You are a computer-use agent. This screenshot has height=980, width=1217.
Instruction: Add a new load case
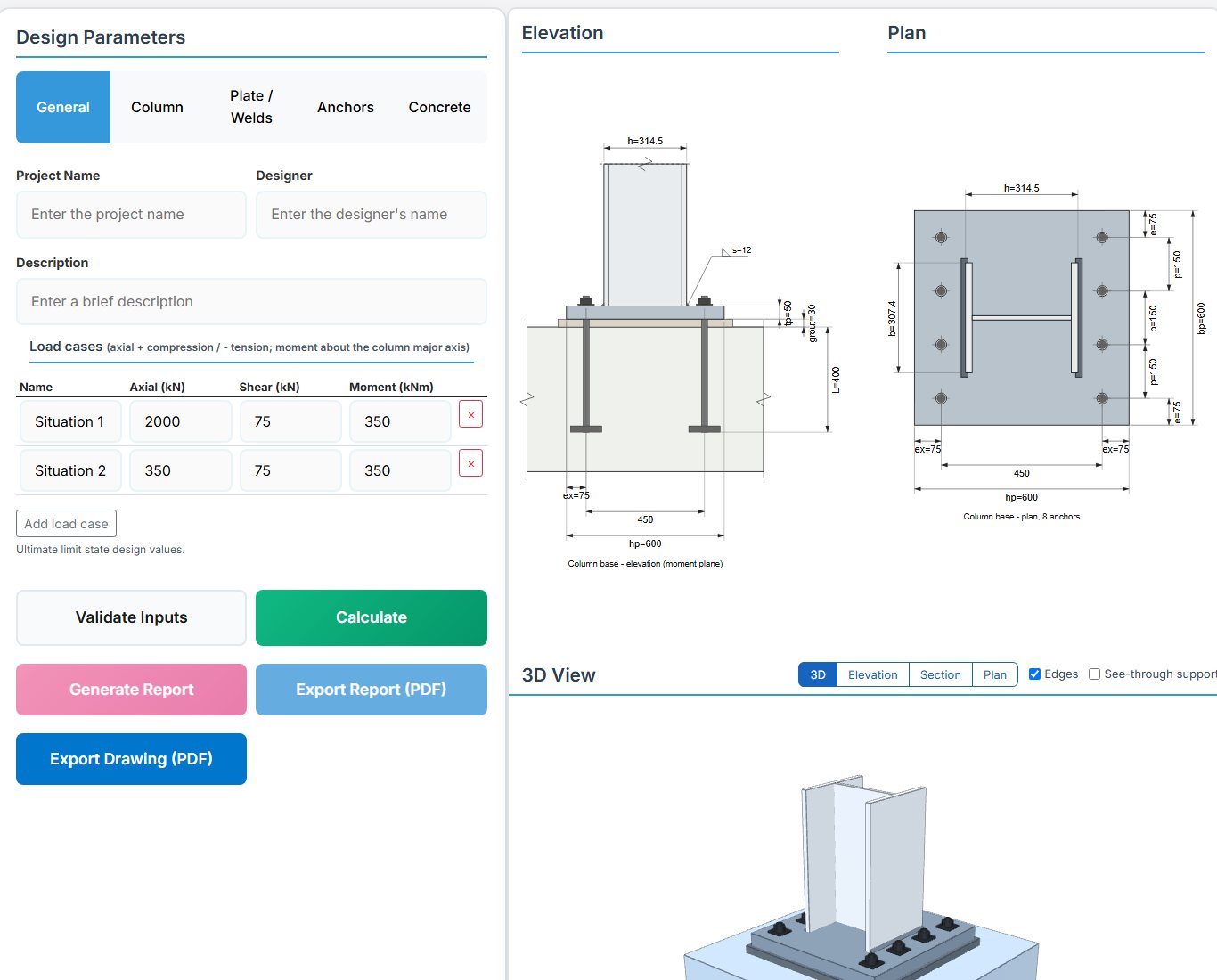[67, 524]
